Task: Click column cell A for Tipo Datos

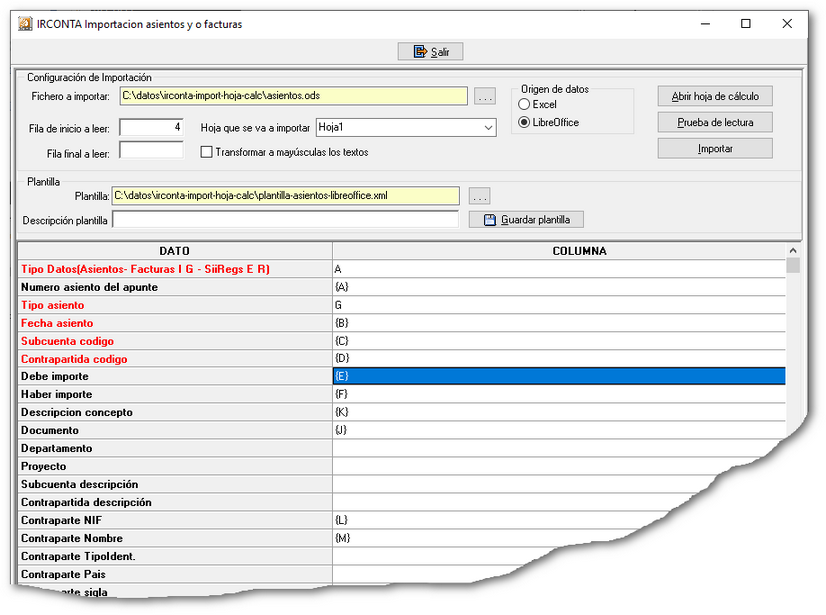Action: click(x=559, y=269)
